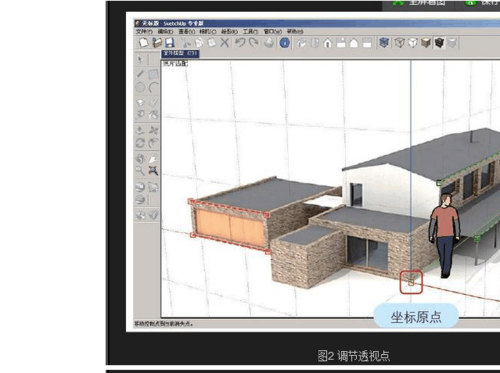Click the orange garage door face

pyautogui.click(x=231, y=228)
